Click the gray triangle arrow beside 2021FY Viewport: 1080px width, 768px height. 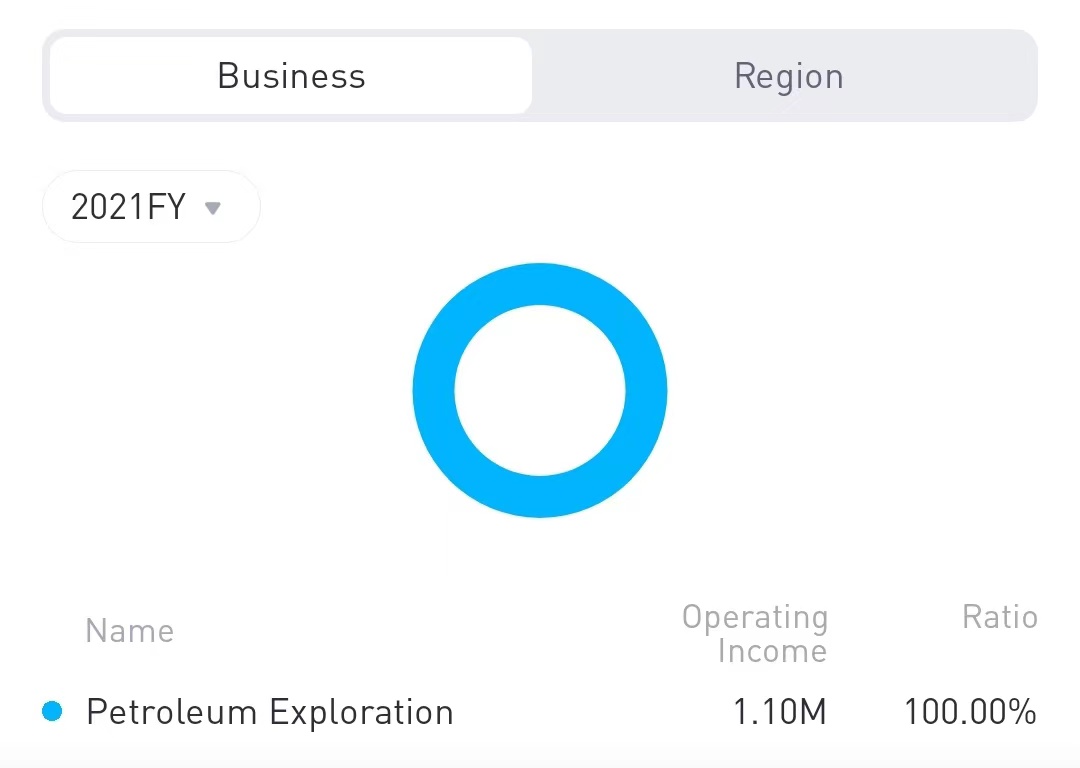click(x=212, y=208)
